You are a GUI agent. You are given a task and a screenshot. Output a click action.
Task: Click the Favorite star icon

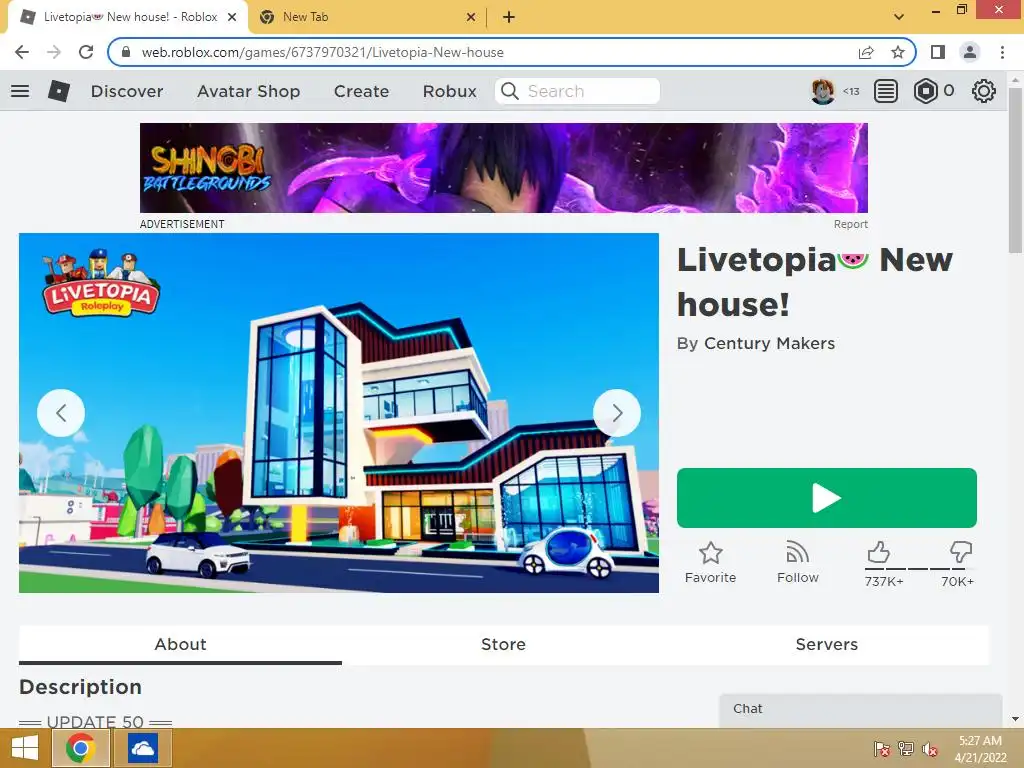coord(711,553)
